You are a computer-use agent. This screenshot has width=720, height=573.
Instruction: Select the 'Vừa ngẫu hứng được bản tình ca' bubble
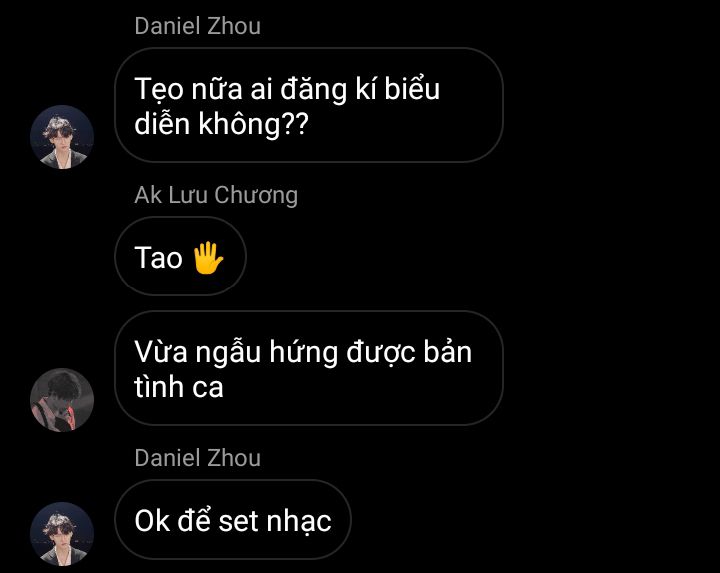pyautogui.click(x=309, y=368)
